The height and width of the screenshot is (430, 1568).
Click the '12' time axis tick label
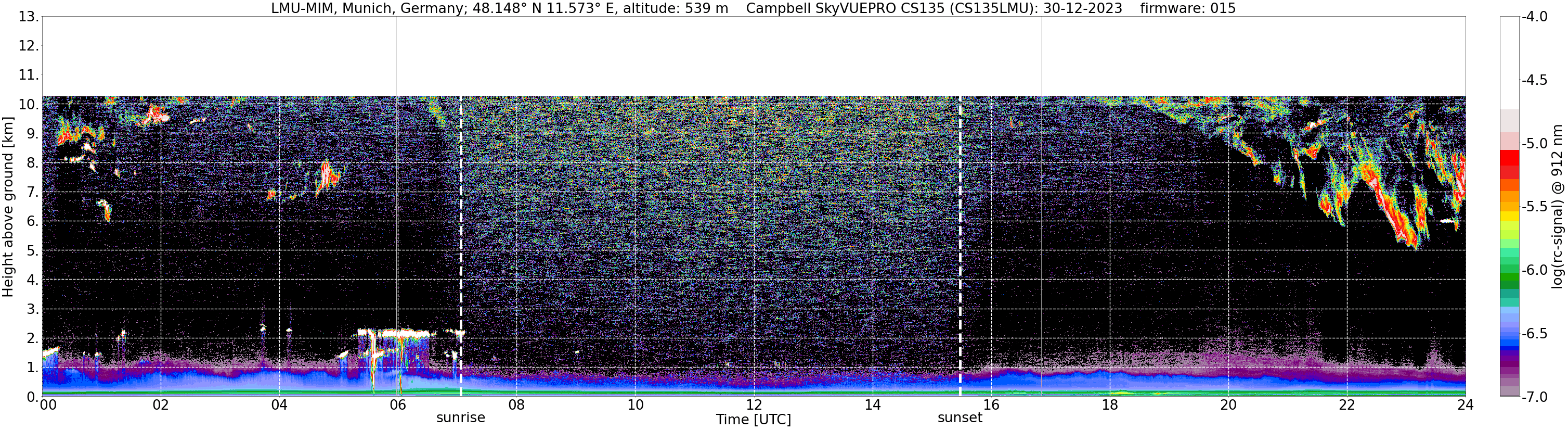(x=754, y=405)
